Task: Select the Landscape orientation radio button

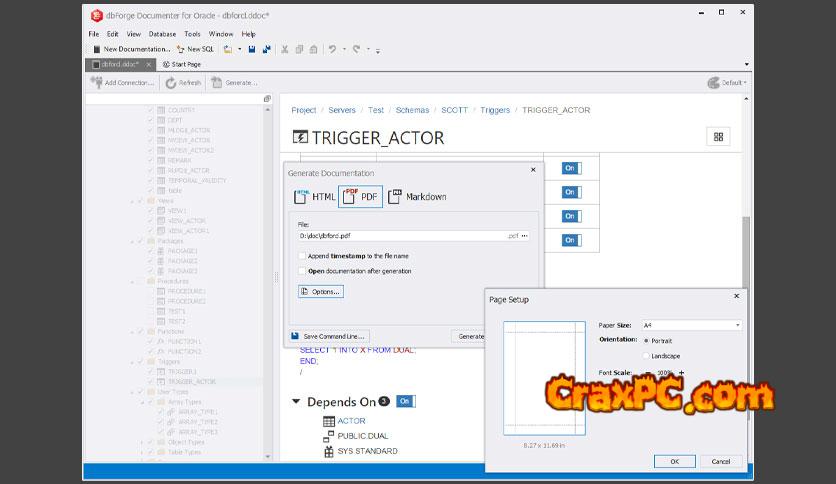Action: [x=646, y=355]
